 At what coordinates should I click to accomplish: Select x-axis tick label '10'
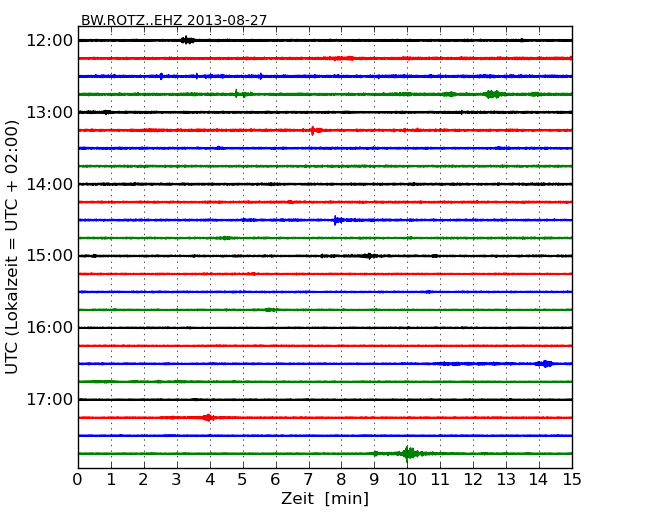click(x=407, y=480)
